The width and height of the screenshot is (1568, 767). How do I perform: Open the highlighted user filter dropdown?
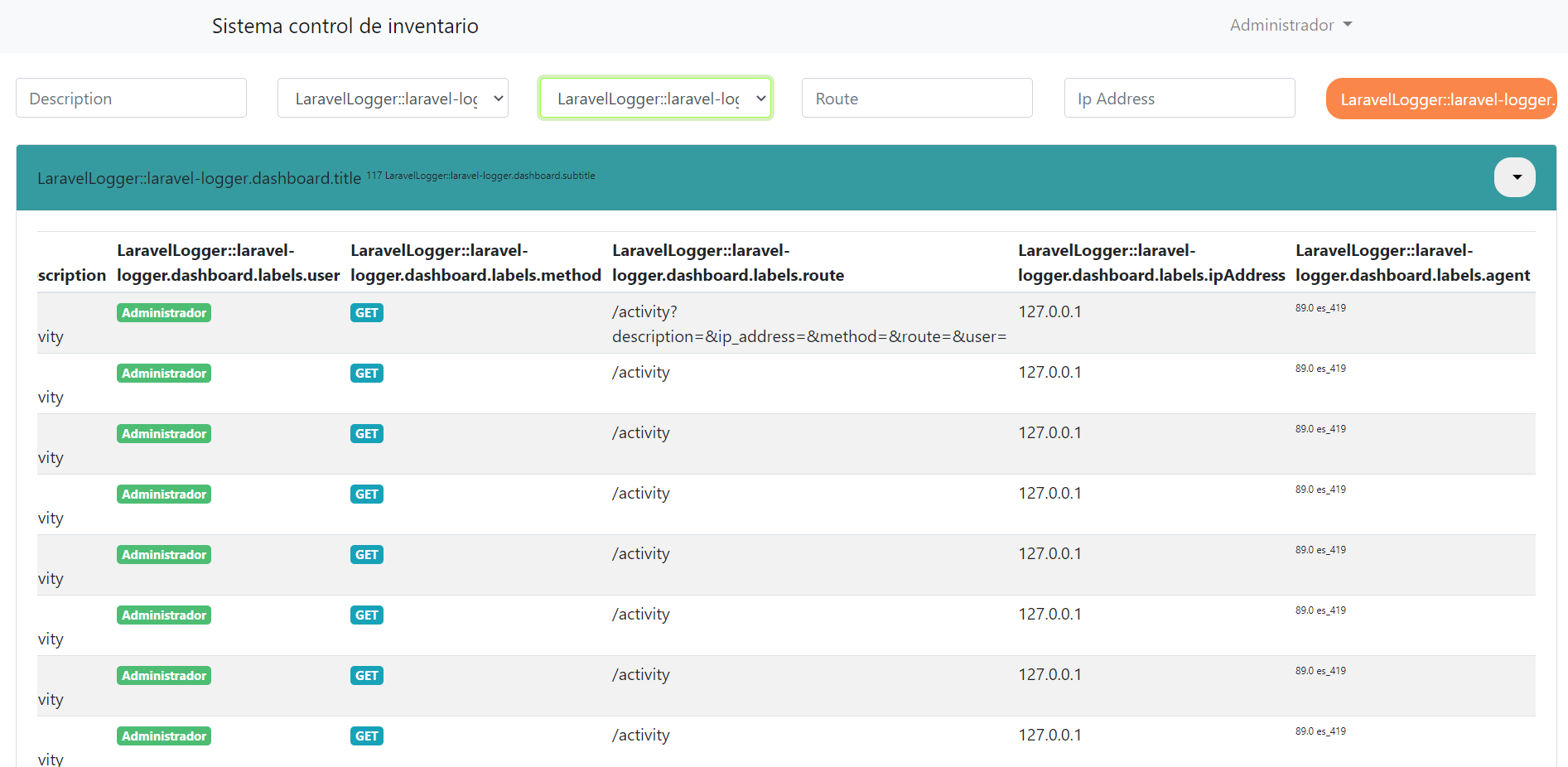click(x=654, y=98)
